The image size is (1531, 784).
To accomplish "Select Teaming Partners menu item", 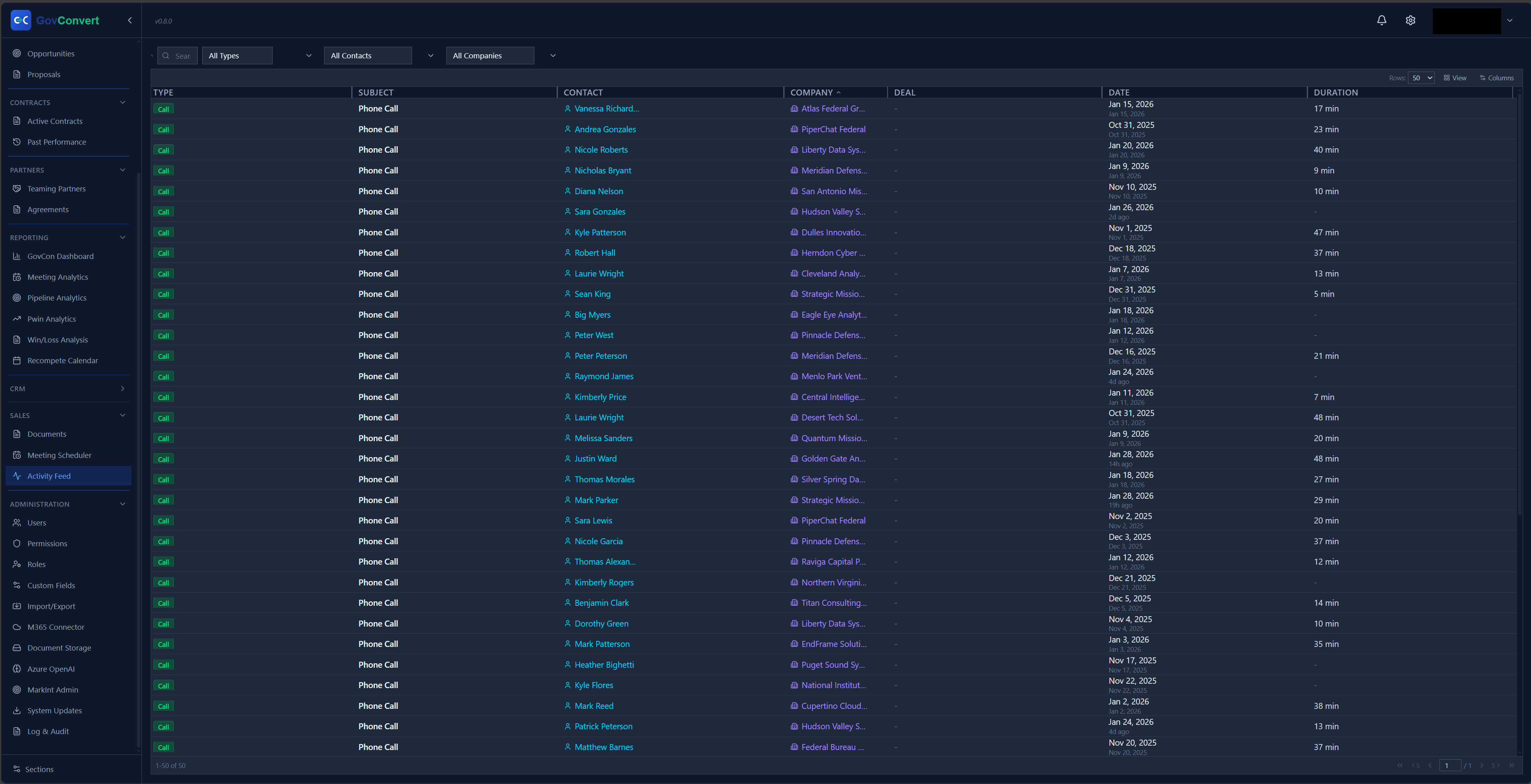I will (56, 189).
